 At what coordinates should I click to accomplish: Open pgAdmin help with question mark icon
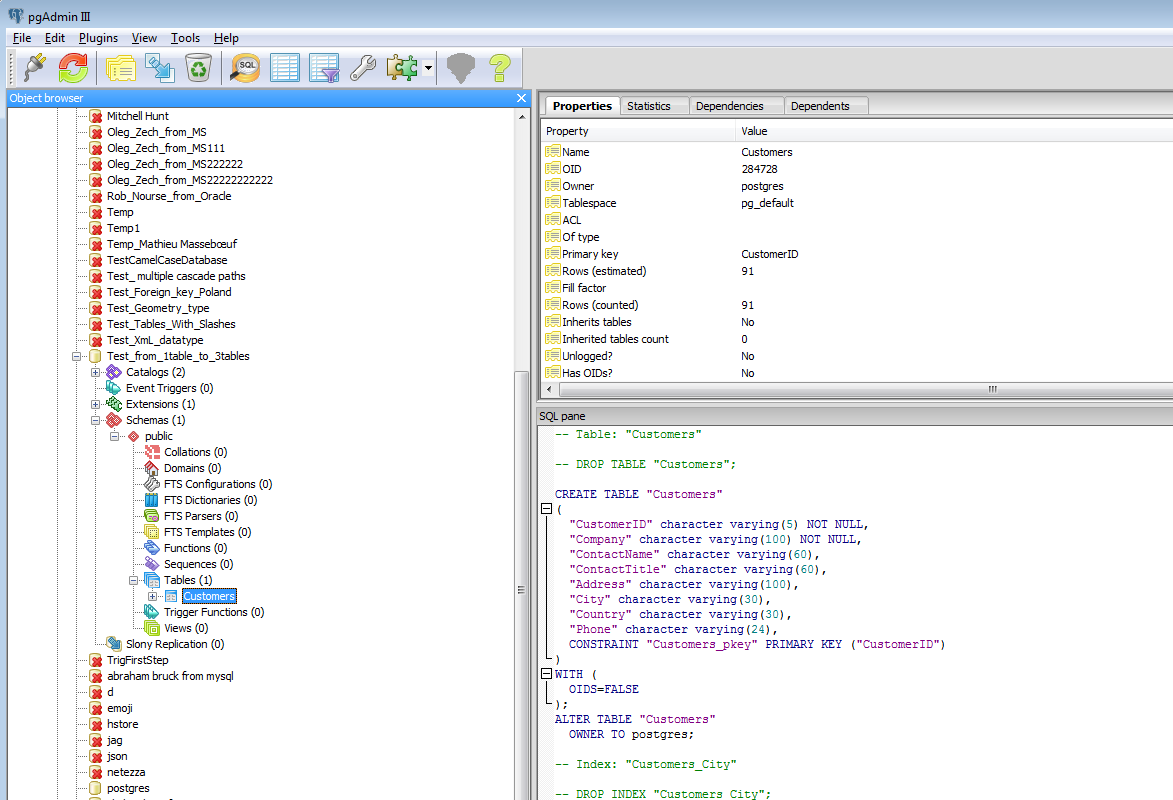tap(500, 68)
